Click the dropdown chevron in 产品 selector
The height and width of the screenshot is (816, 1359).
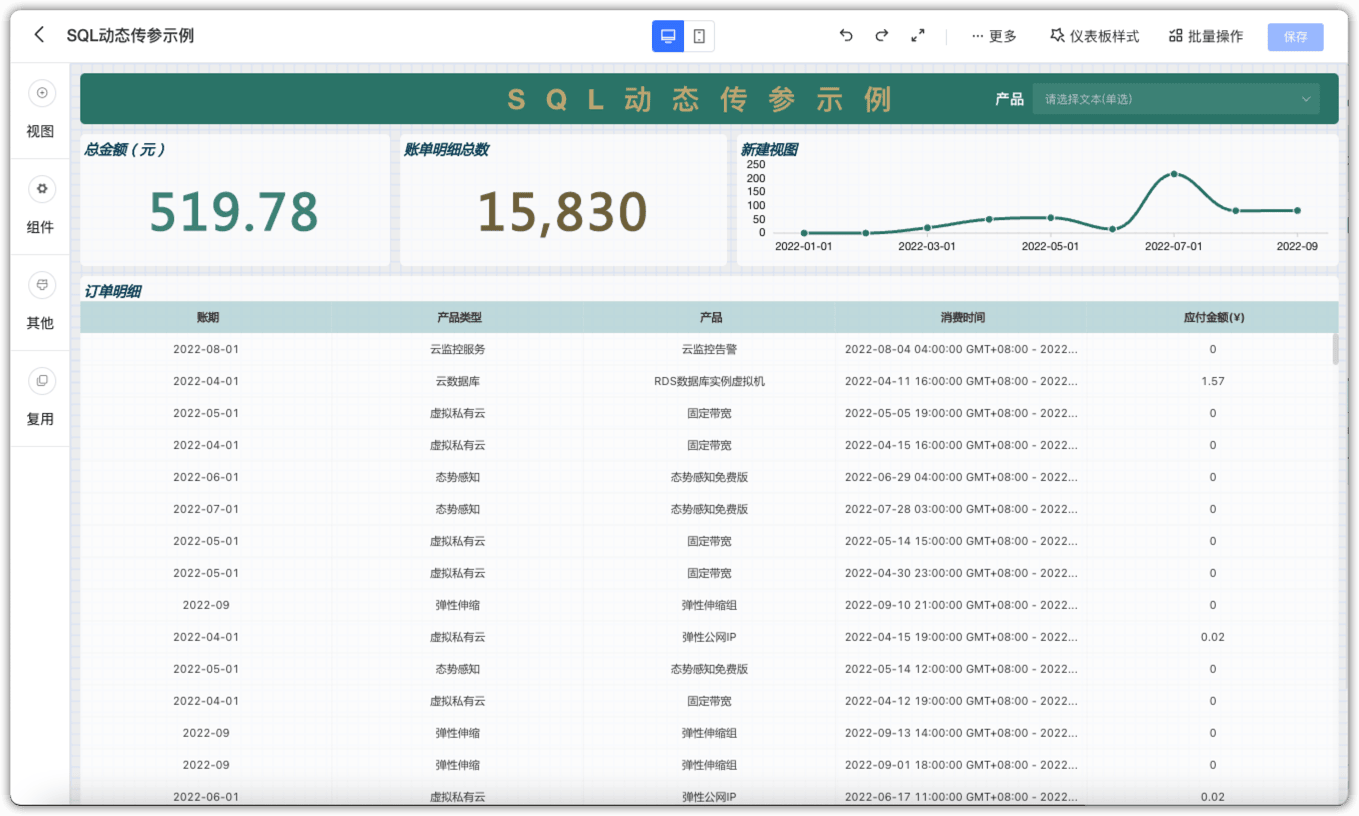tap(1305, 99)
